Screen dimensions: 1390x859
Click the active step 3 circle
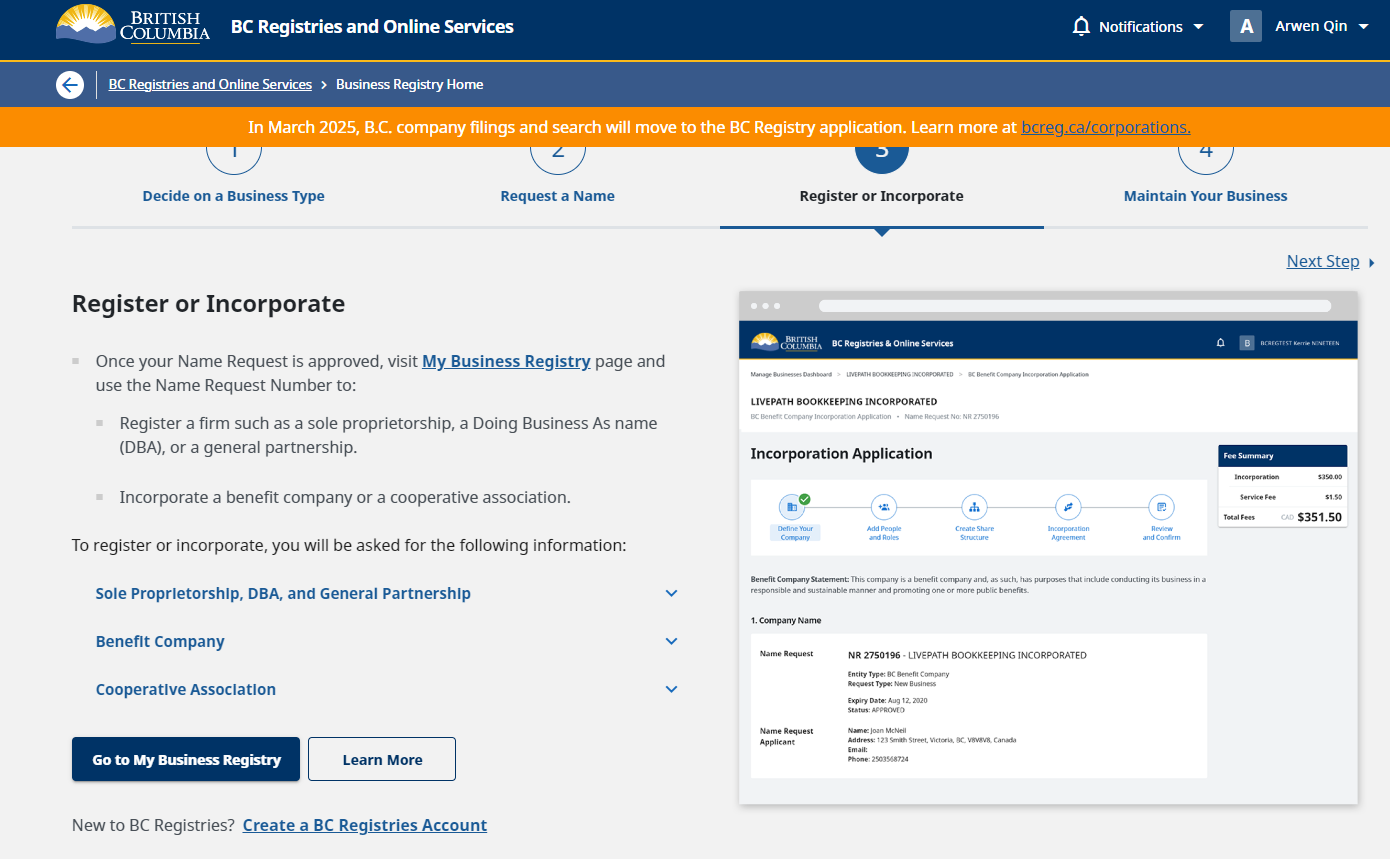click(x=882, y=160)
